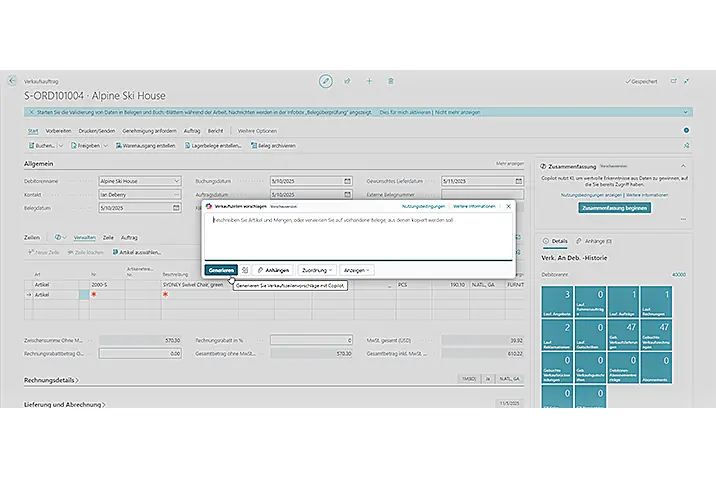
Task: Open the Vorbereiten tab
Action: click(58, 131)
